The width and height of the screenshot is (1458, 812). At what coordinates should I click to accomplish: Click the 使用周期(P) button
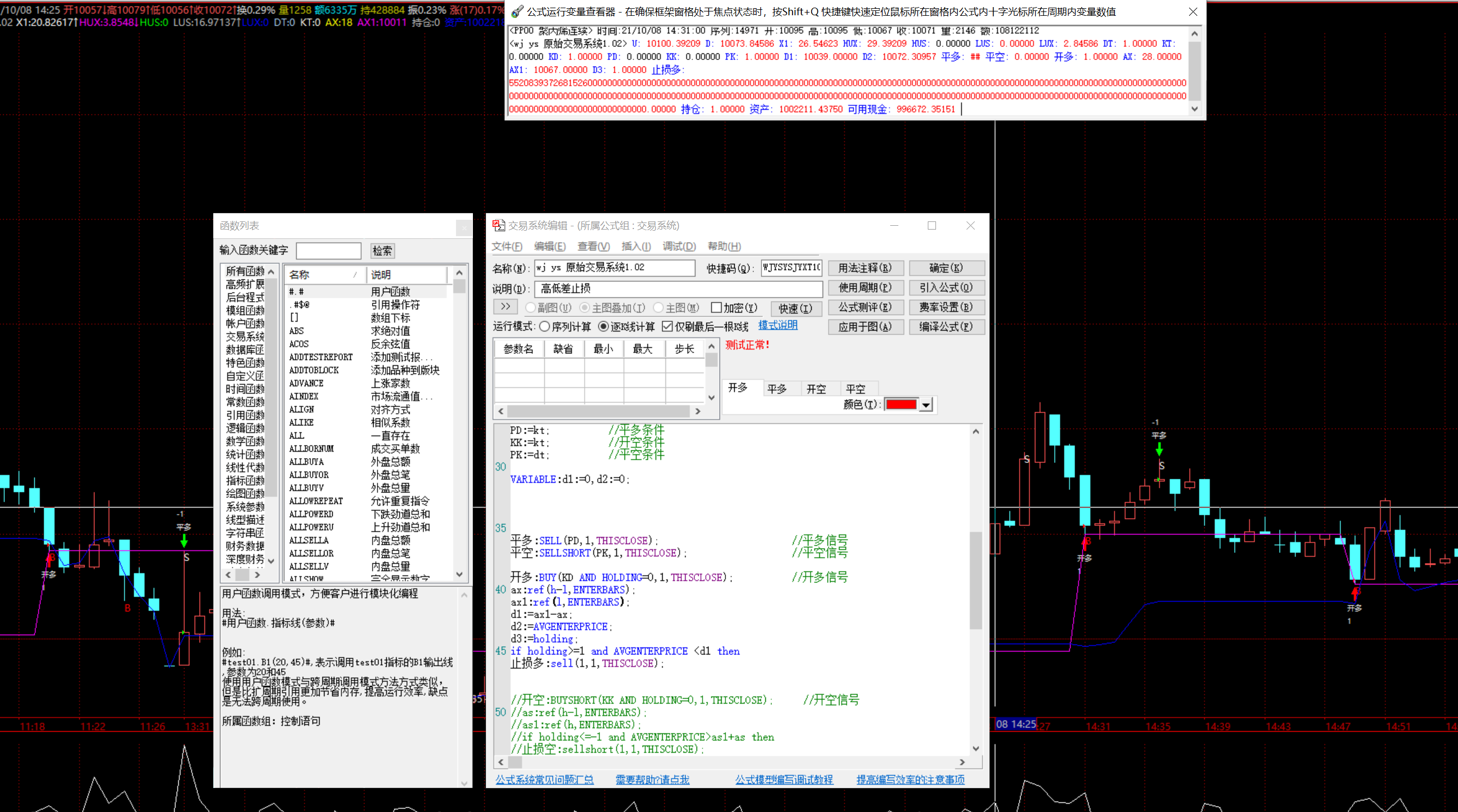point(866,287)
